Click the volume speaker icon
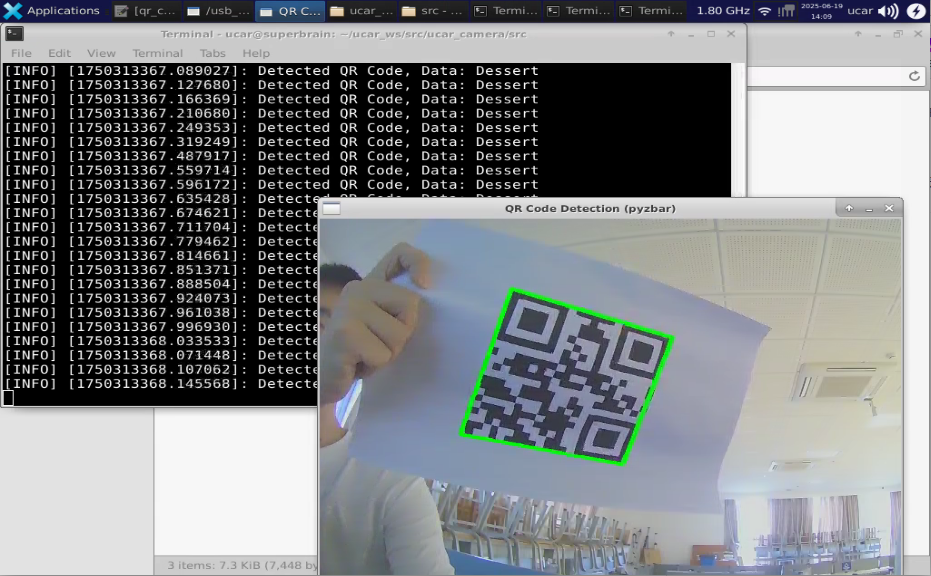 coord(888,11)
